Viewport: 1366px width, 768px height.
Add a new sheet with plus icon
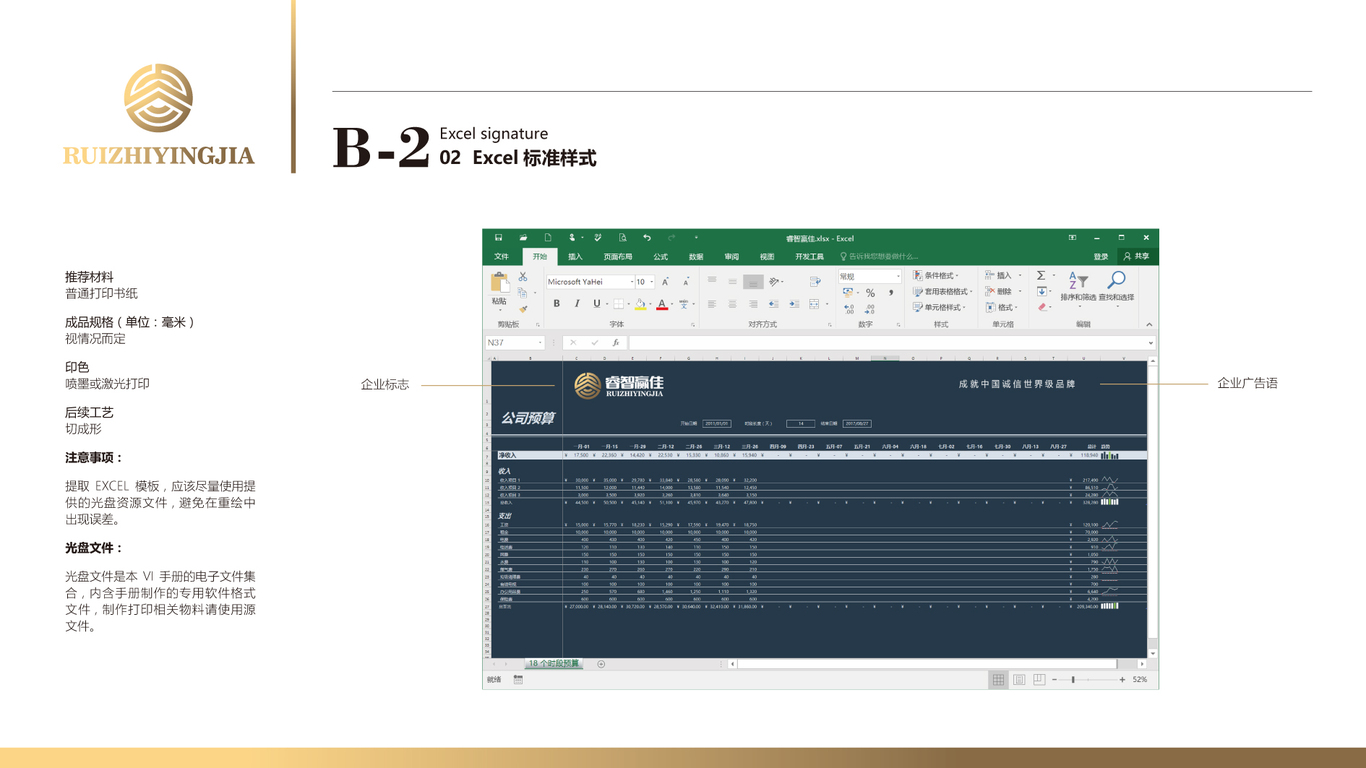[x=601, y=664]
